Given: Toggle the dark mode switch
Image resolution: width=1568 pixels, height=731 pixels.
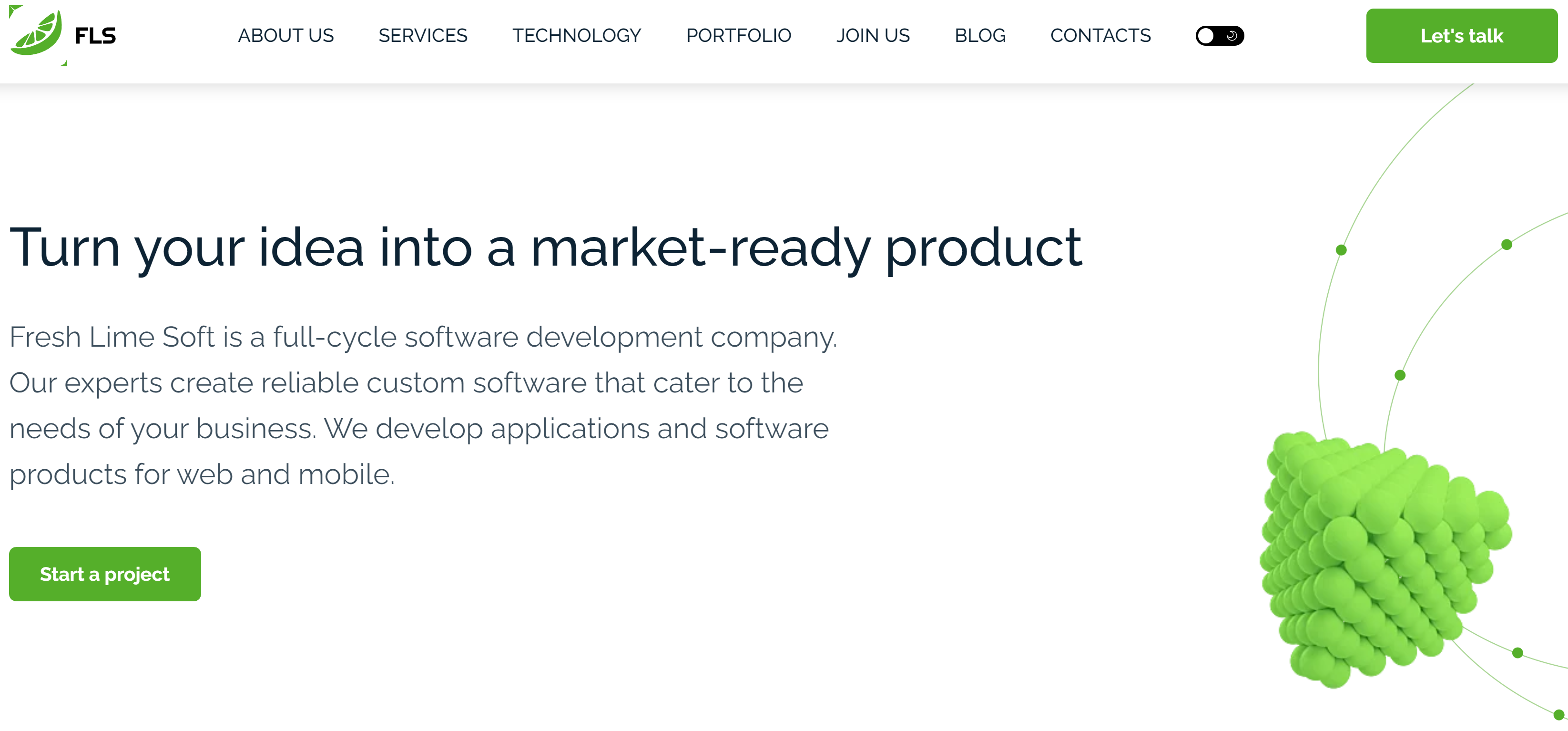Looking at the screenshot, I should (1219, 36).
